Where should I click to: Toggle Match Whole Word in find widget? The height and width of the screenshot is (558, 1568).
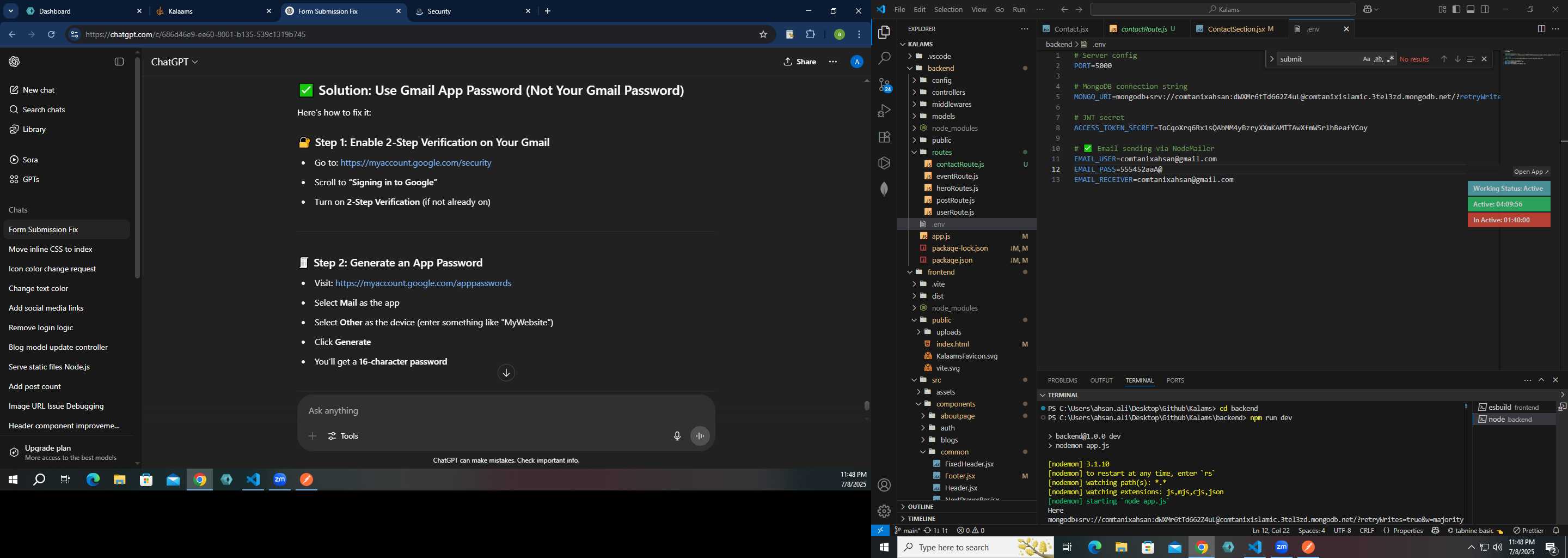point(1378,59)
